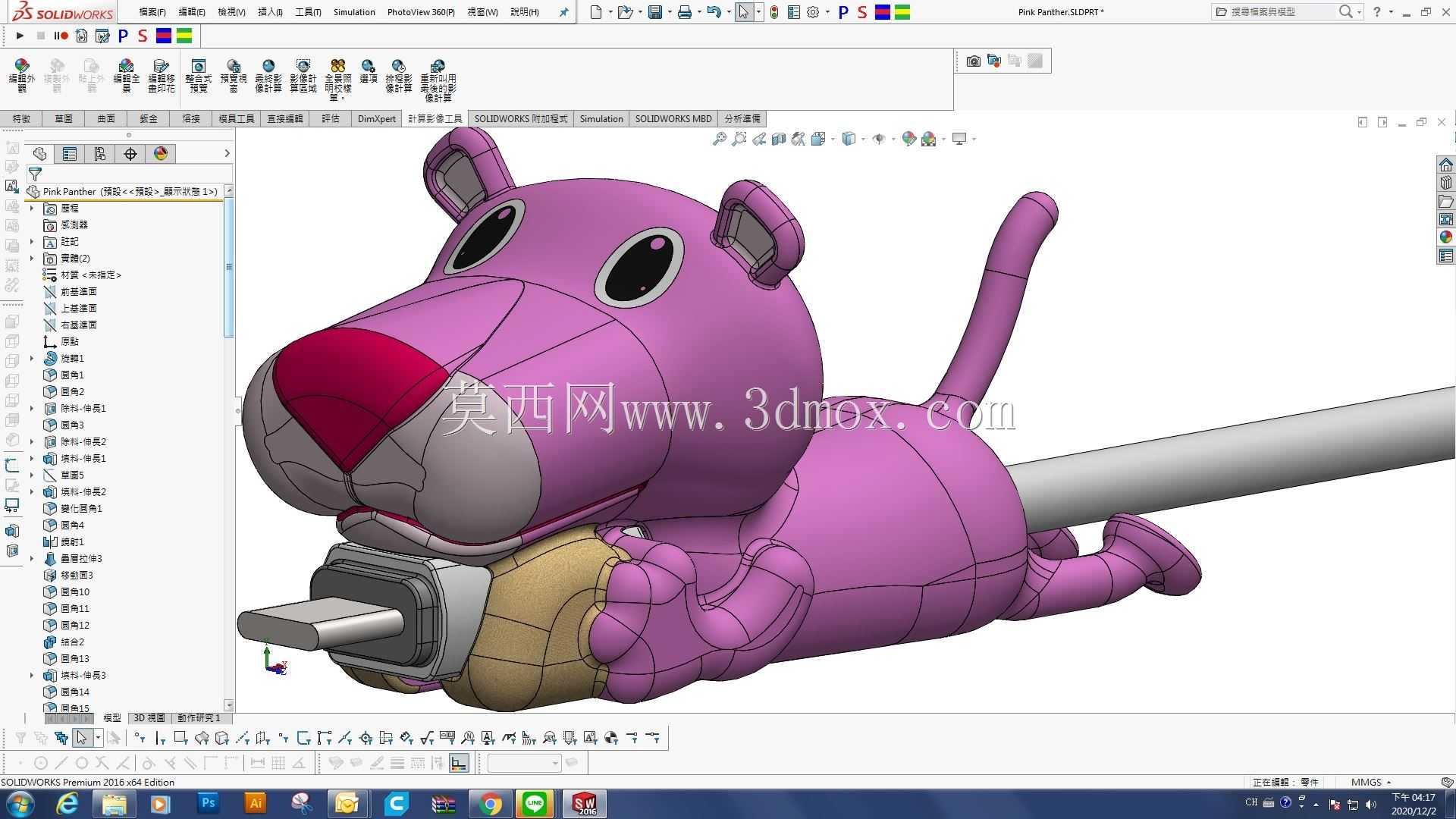Toggle the Filter Solid Bodies selection filter

pos(221,738)
